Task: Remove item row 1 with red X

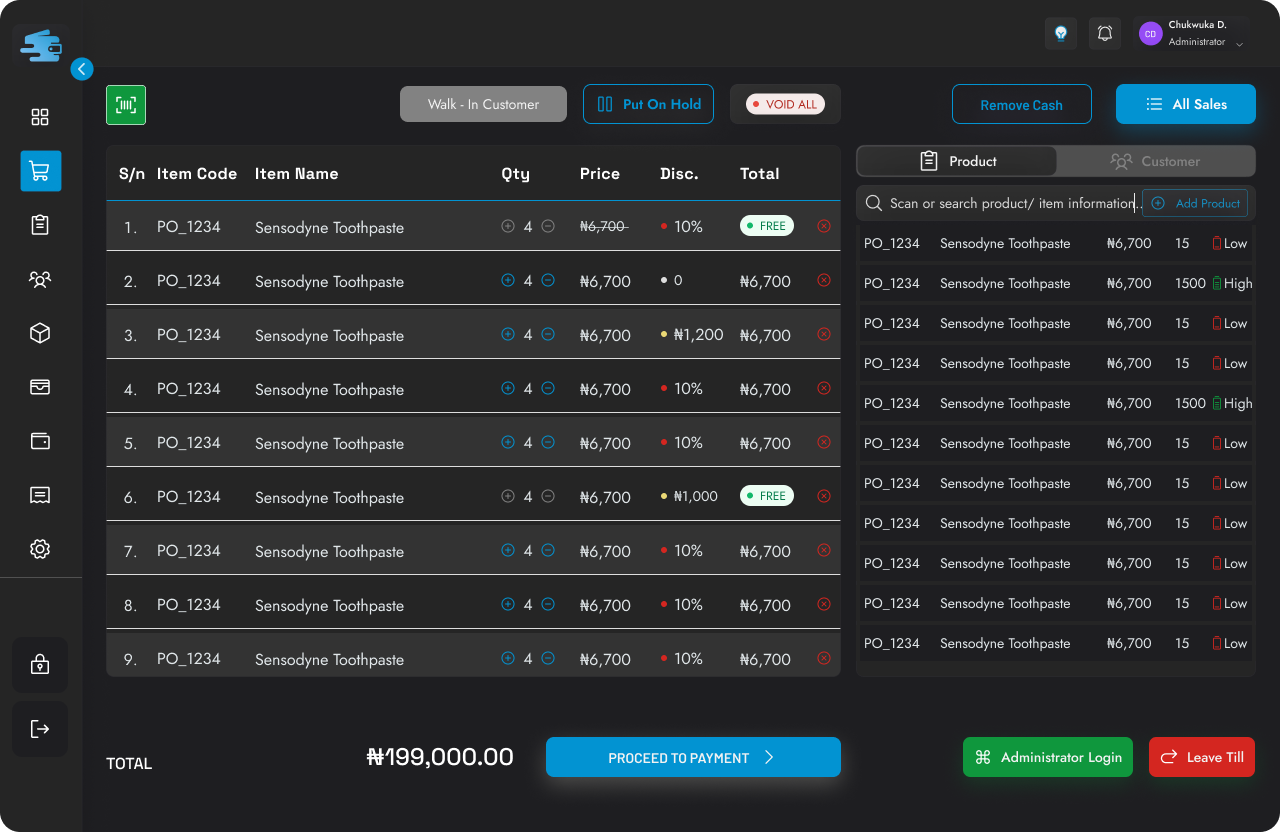Action: click(824, 226)
